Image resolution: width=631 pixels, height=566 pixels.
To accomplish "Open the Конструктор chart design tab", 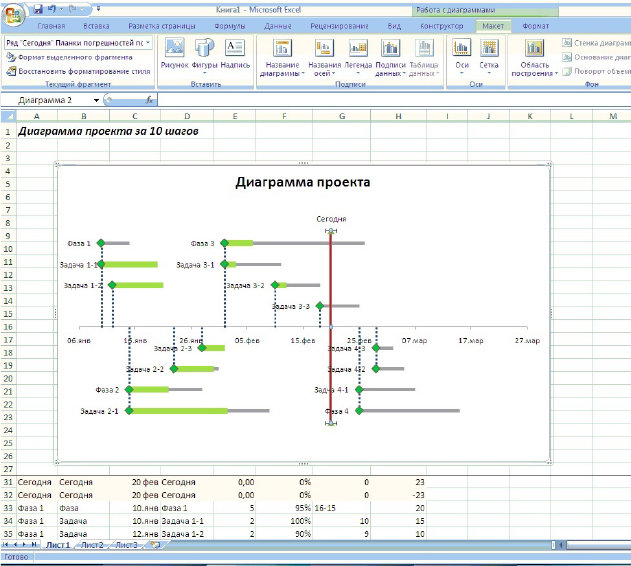I will (441, 25).
